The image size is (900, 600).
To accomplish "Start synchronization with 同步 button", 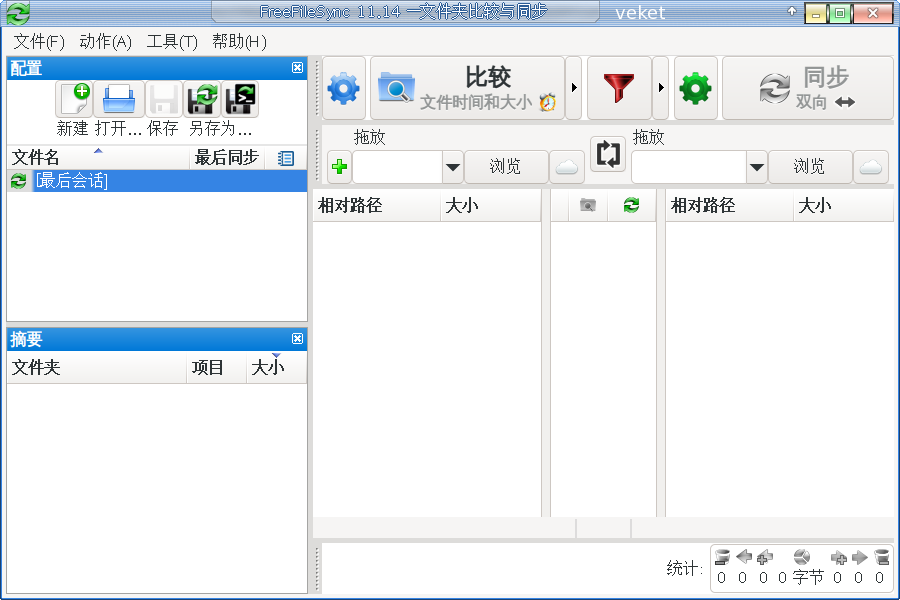I will coord(808,88).
